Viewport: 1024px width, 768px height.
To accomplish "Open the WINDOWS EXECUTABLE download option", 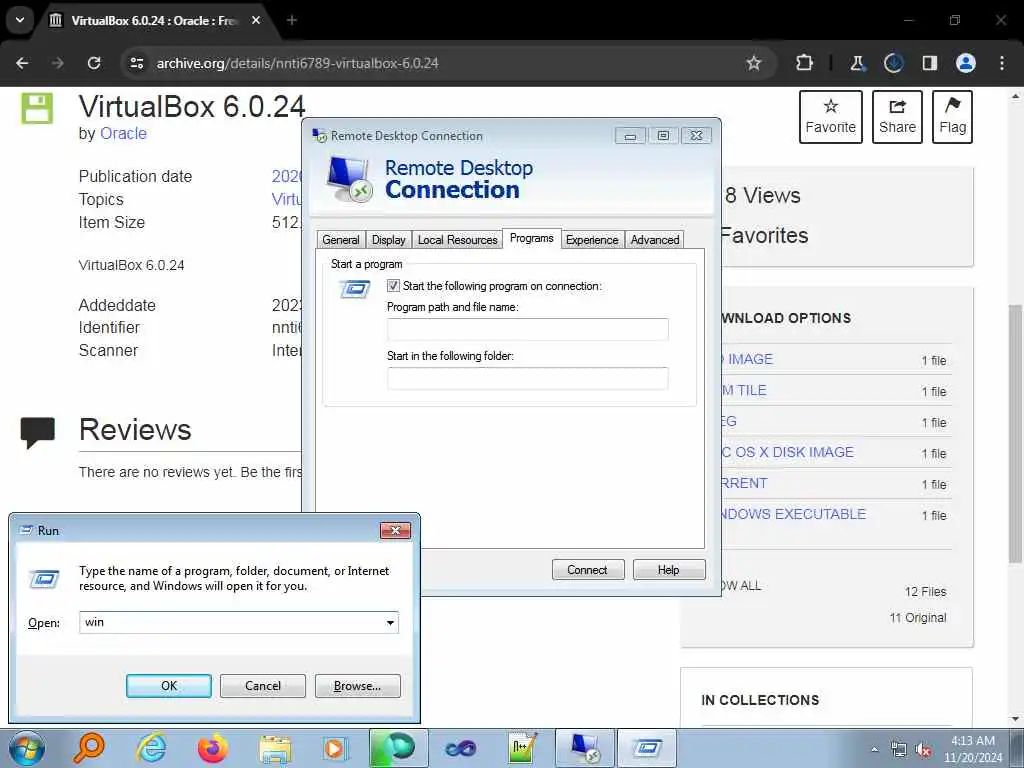I will [792, 514].
